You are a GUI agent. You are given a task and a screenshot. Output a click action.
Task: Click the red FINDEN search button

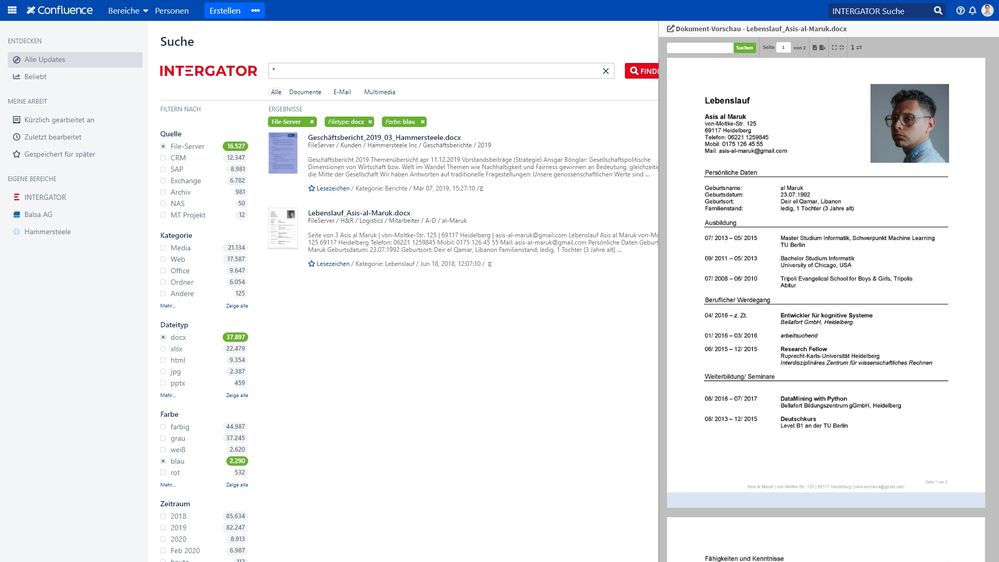tap(642, 71)
